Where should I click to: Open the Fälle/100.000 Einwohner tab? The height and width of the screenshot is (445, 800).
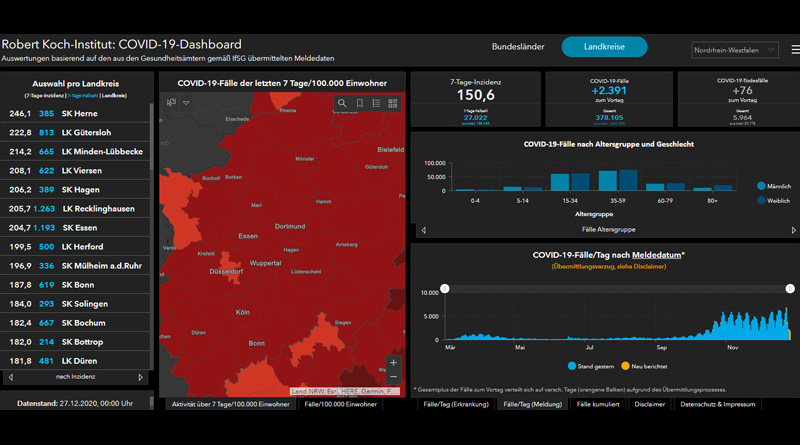click(x=340, y=404)
